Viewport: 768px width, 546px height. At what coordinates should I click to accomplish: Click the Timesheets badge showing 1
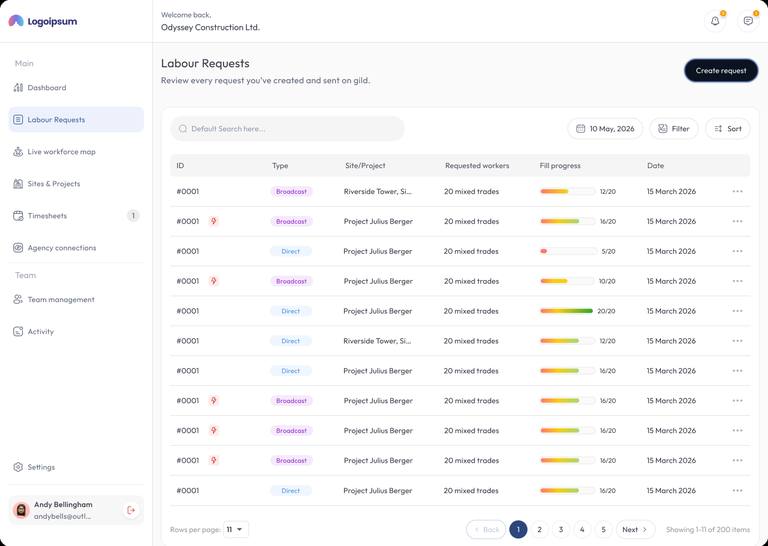133,215
